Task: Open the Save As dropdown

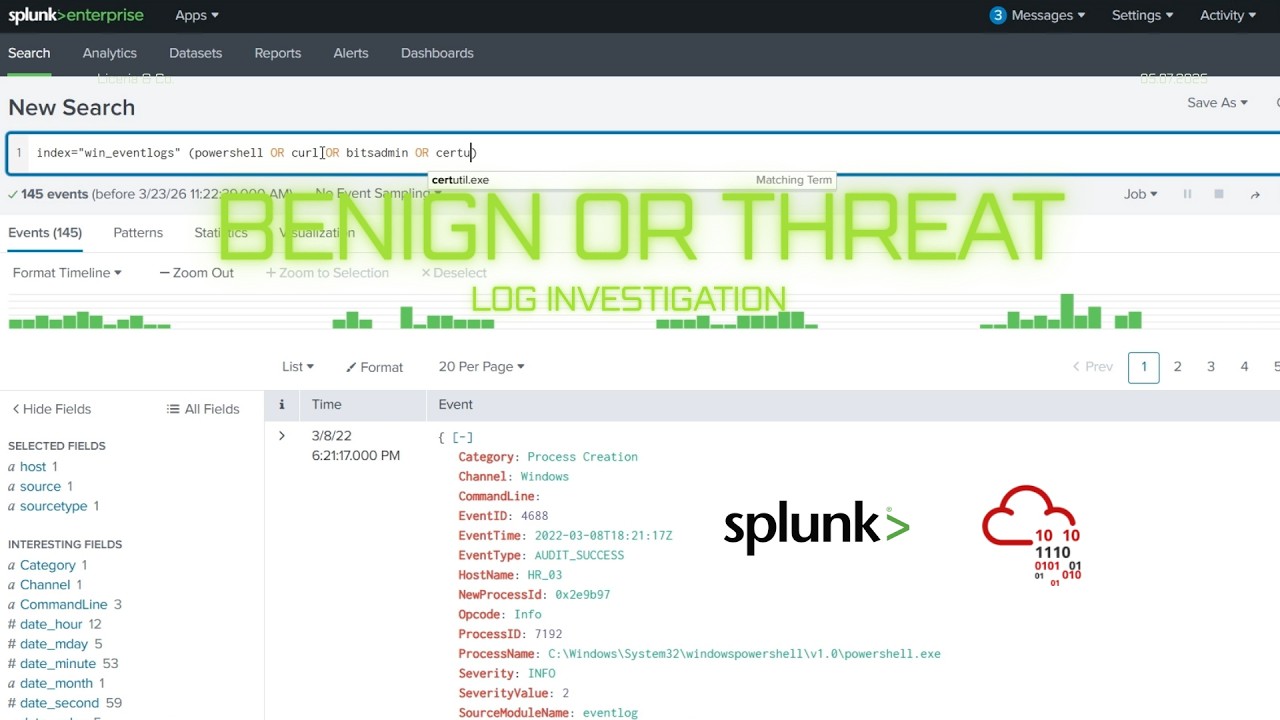Action: coord(1217,102)
